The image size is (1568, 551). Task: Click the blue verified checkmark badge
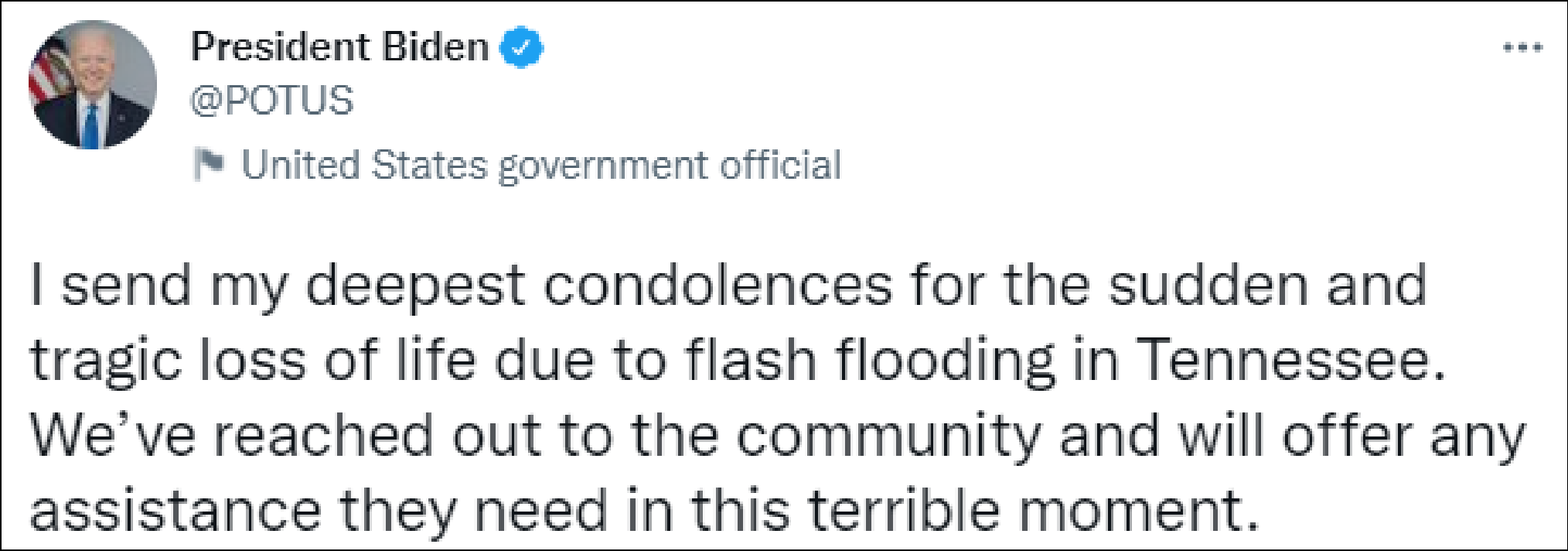[x=522, y=47]
